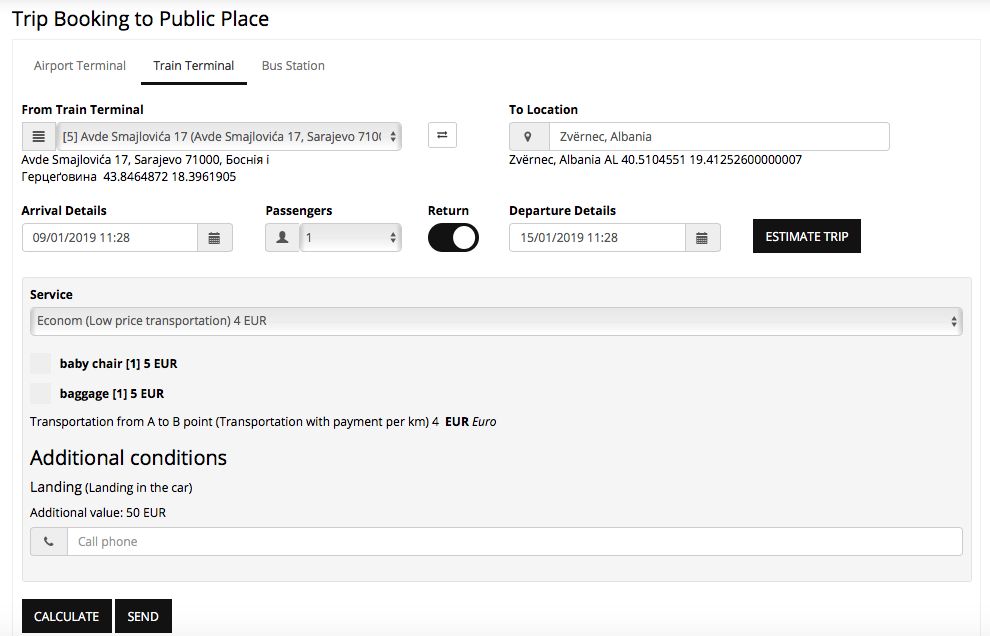Enable the baggage extra checkbox

41,393
